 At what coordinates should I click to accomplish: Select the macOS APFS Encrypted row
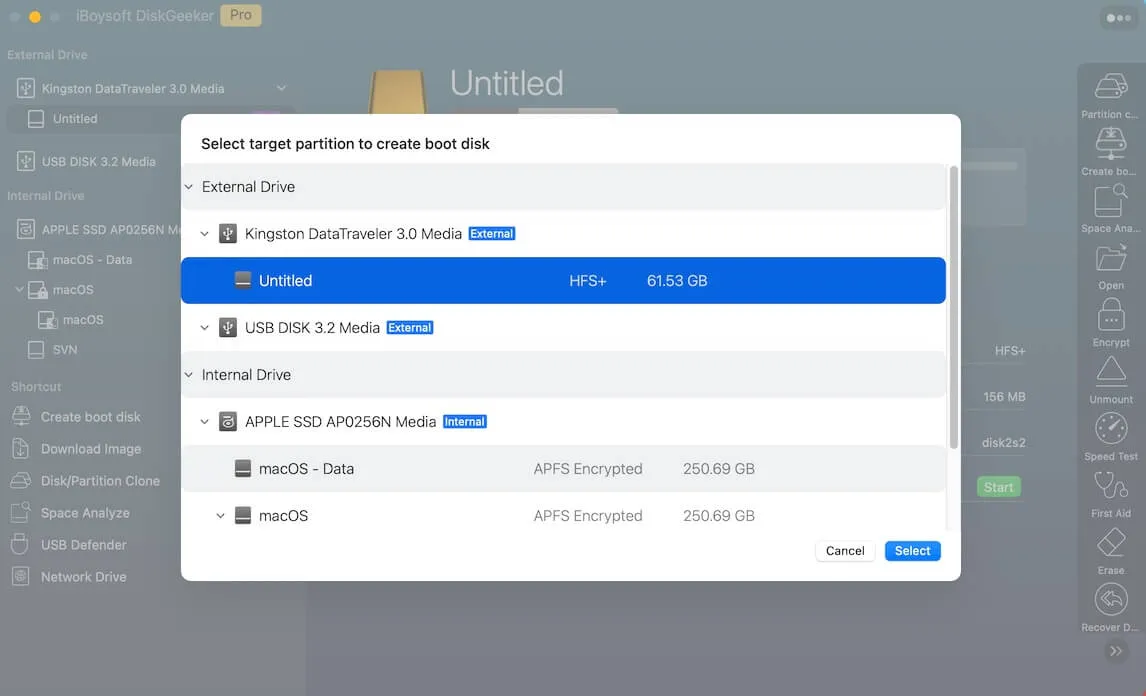click(563, 515)
